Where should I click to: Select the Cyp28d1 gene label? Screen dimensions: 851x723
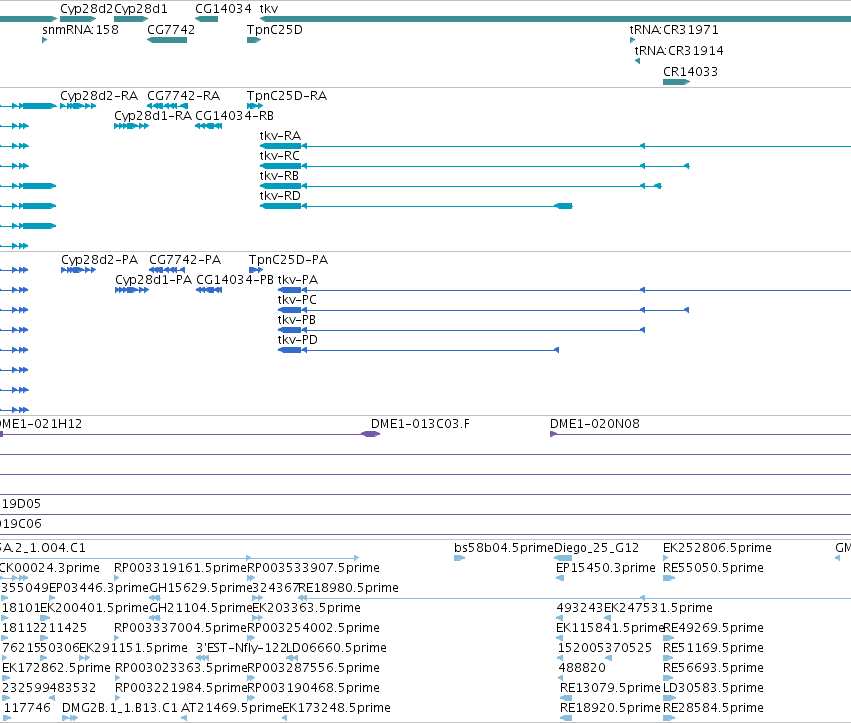(x=141, y=9)
